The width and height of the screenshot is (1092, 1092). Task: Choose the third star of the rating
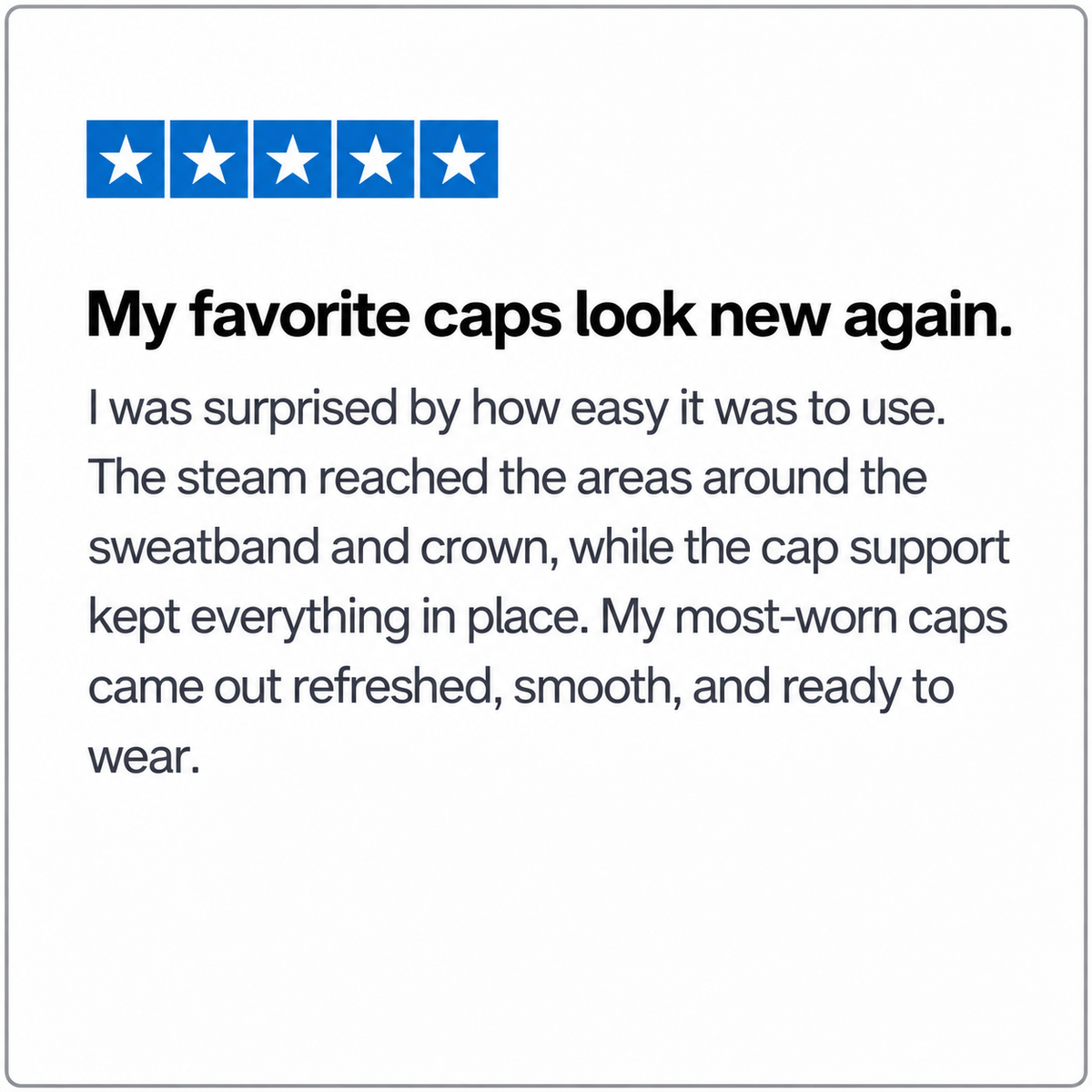tap(293, 159)
